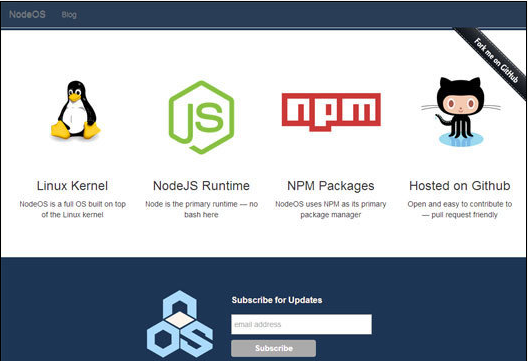The image size is (528, 361).
Task: Open the NodeOS home link in navbar
Action: point(27,14)
